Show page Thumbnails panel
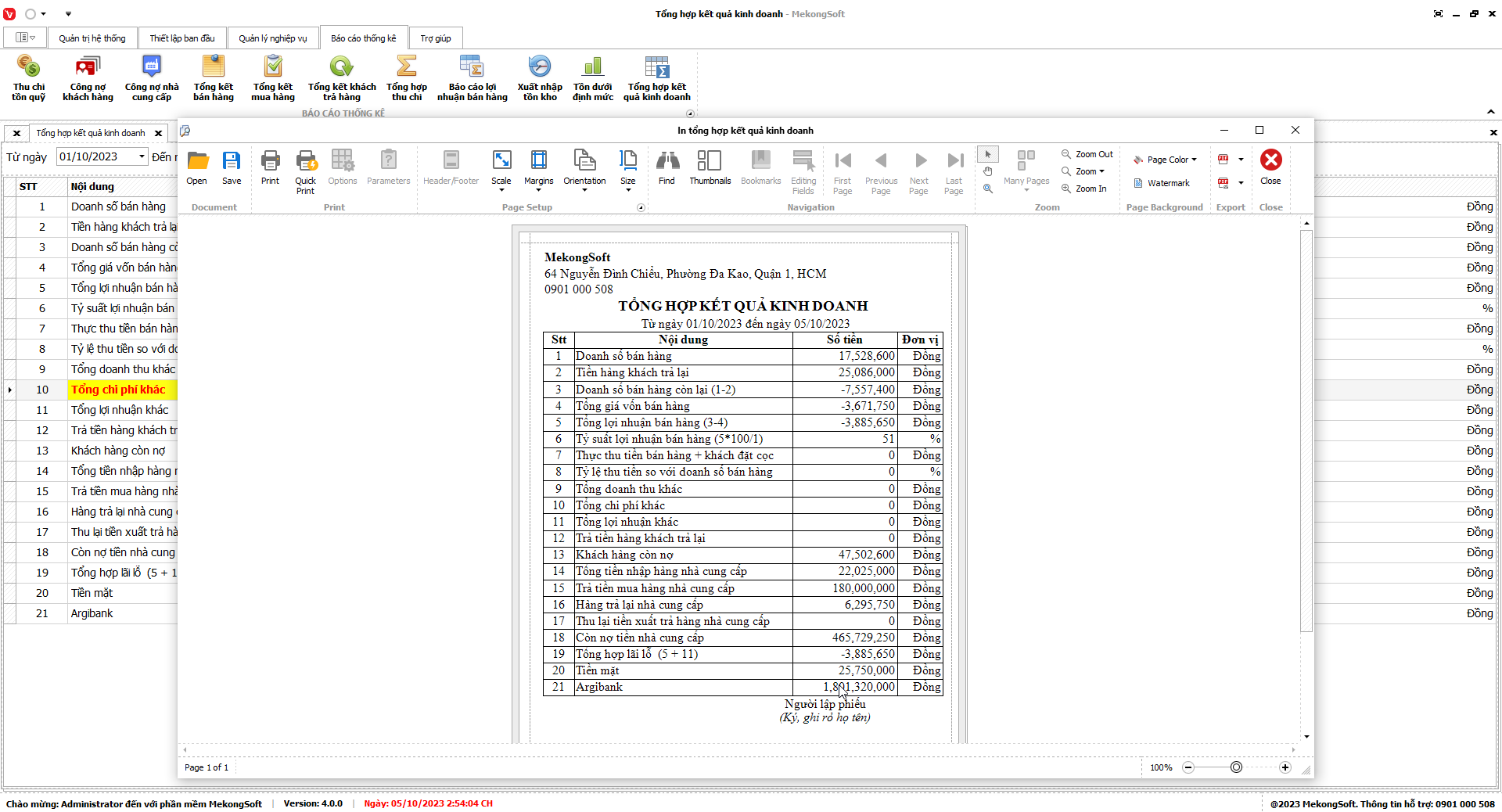Image resolution: width=1502 pixels, height=812 pixels. click(x=710, y=167)
